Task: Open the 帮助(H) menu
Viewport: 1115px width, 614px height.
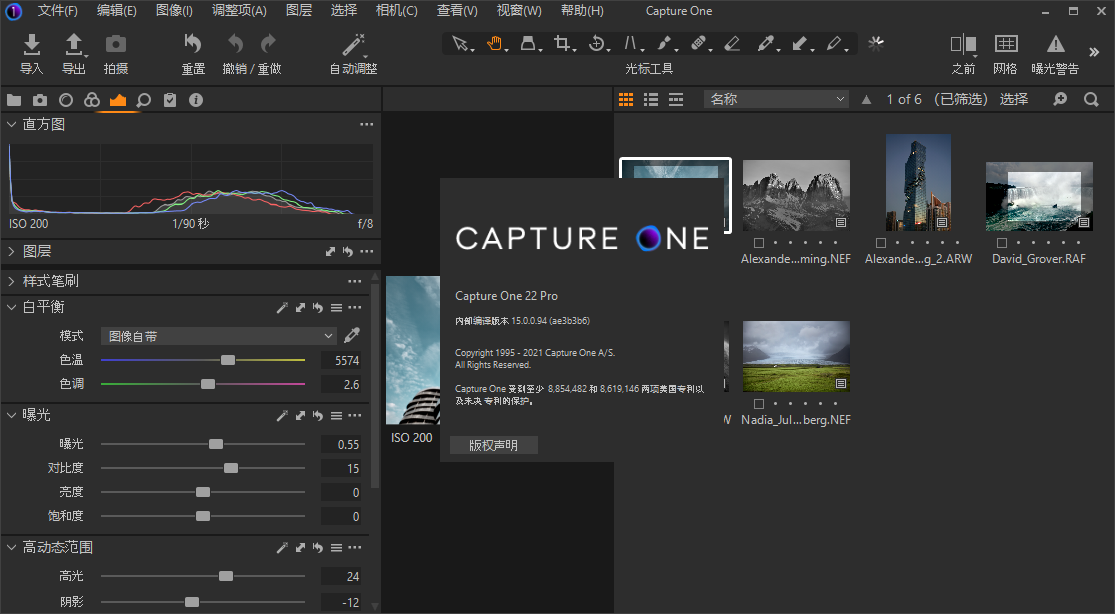Action: click(582, 11)
